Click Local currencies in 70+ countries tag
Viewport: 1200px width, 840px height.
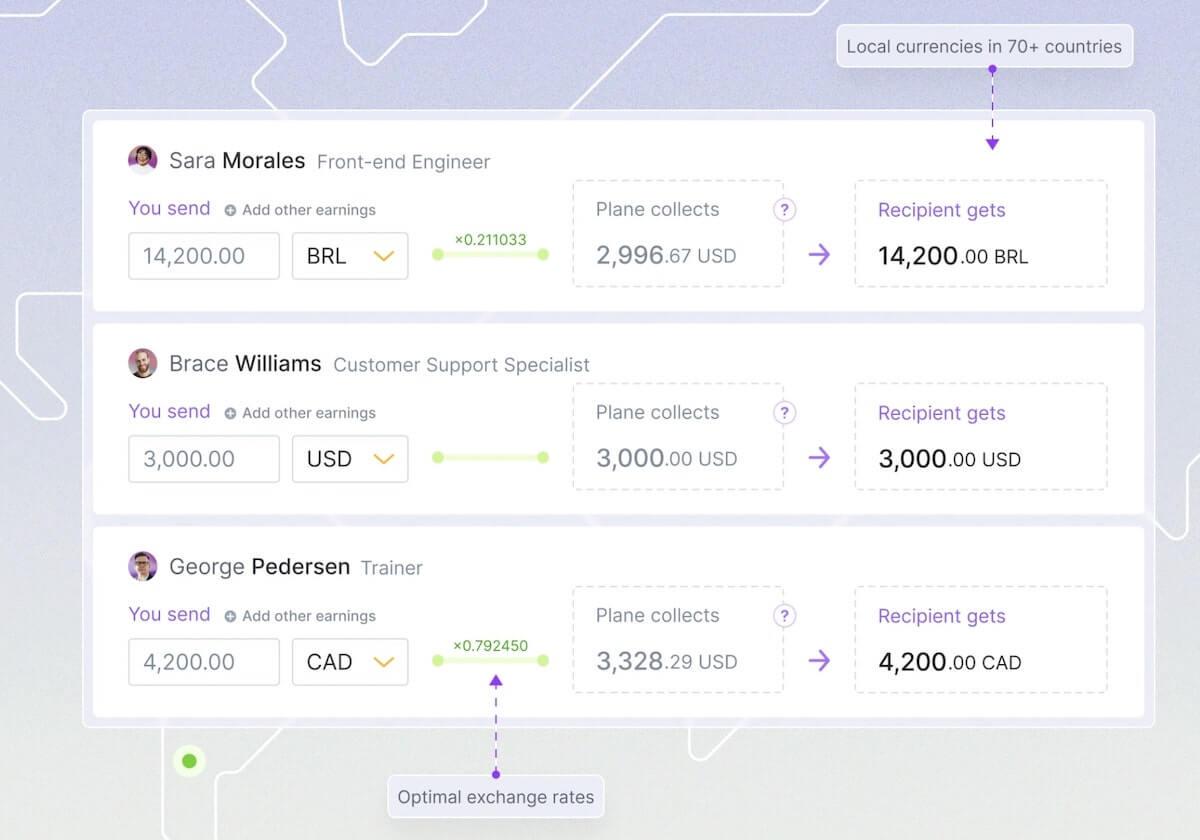[x=984, y=46]
